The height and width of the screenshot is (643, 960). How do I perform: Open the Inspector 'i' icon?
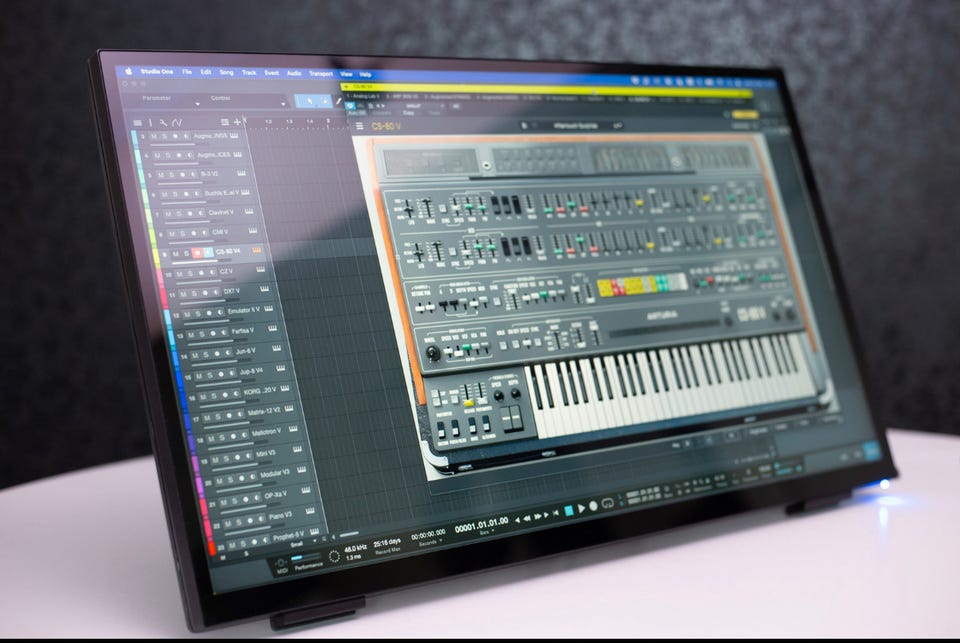click(x=151, y=122)
